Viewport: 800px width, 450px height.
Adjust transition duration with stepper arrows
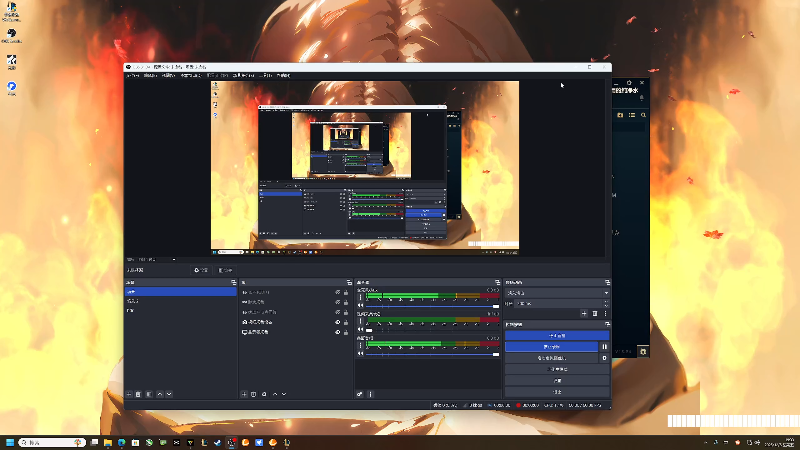[x=606, y=304]
